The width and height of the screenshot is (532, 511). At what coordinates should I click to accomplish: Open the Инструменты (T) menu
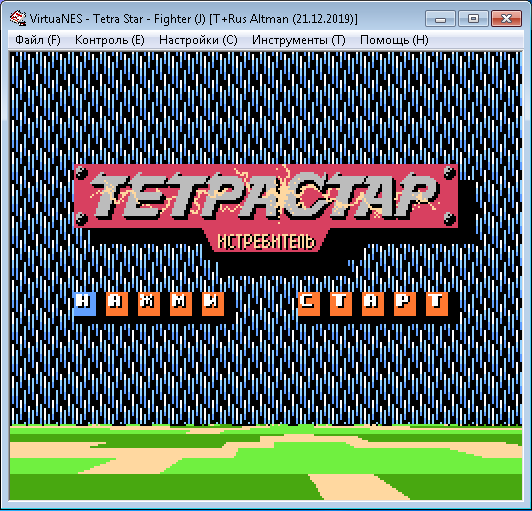299,40
